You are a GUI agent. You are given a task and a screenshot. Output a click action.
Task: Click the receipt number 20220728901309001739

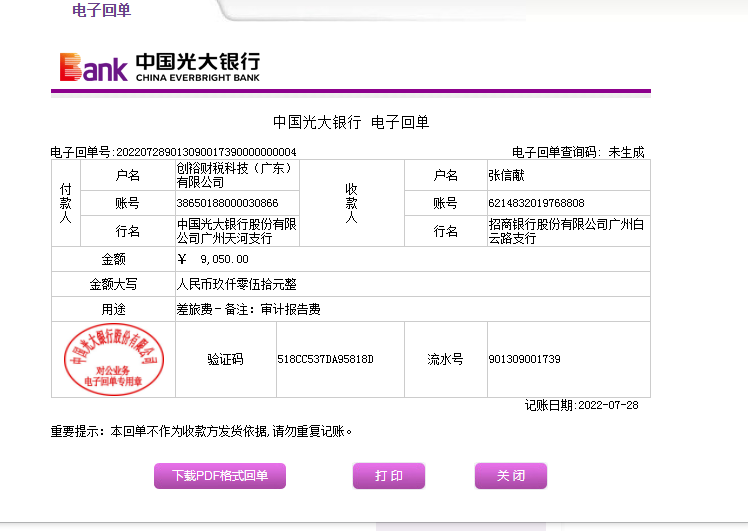coord(206,152)
